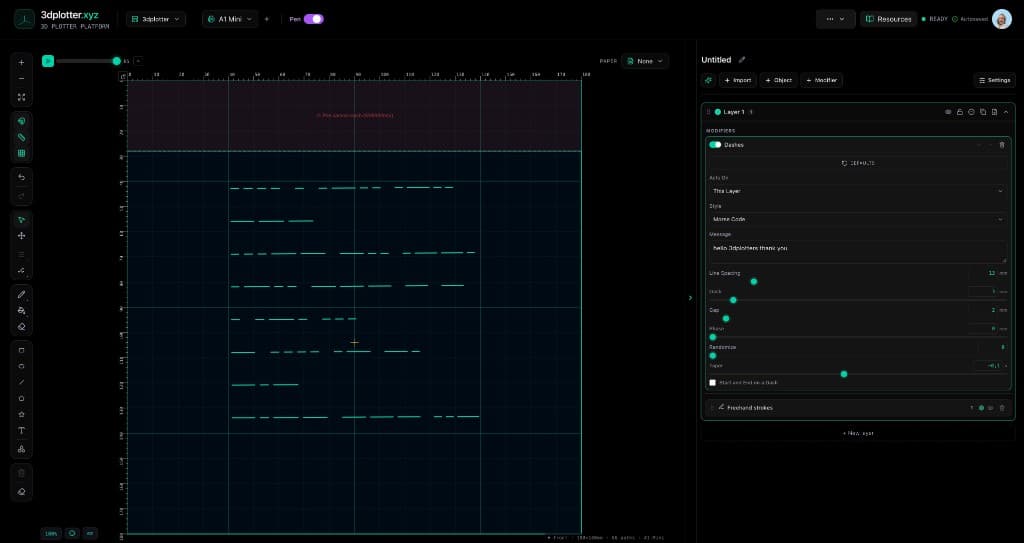The width and height of the screenshot is (1024, 543).
Task: Toggle Freehand strokes visibility icon
Action: (991, 408)
